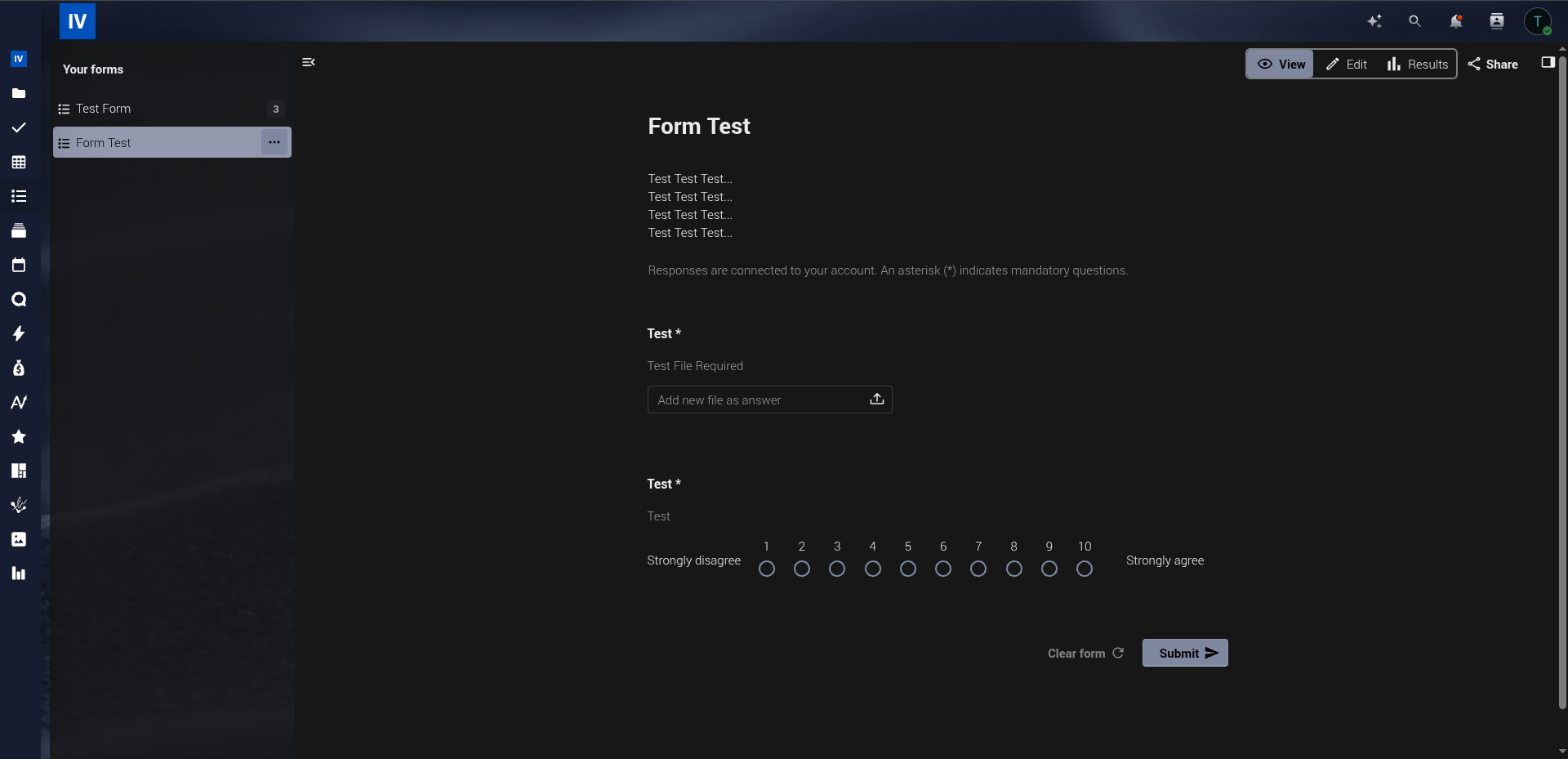Viewport: 1568px width, 759px height.
Task: Click the Activity lightning bolt icon
Action: 19,333
